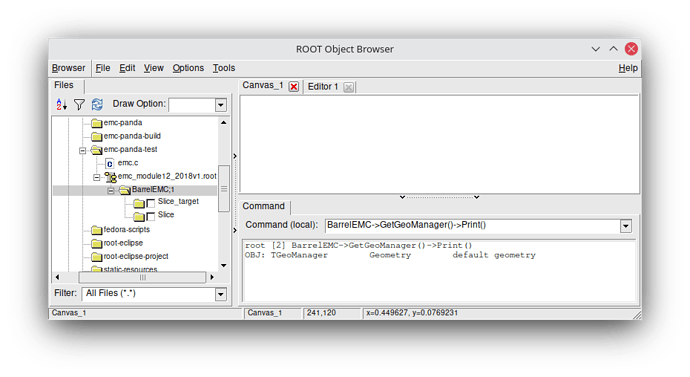Open the View menu

click(x=154, y=68)
